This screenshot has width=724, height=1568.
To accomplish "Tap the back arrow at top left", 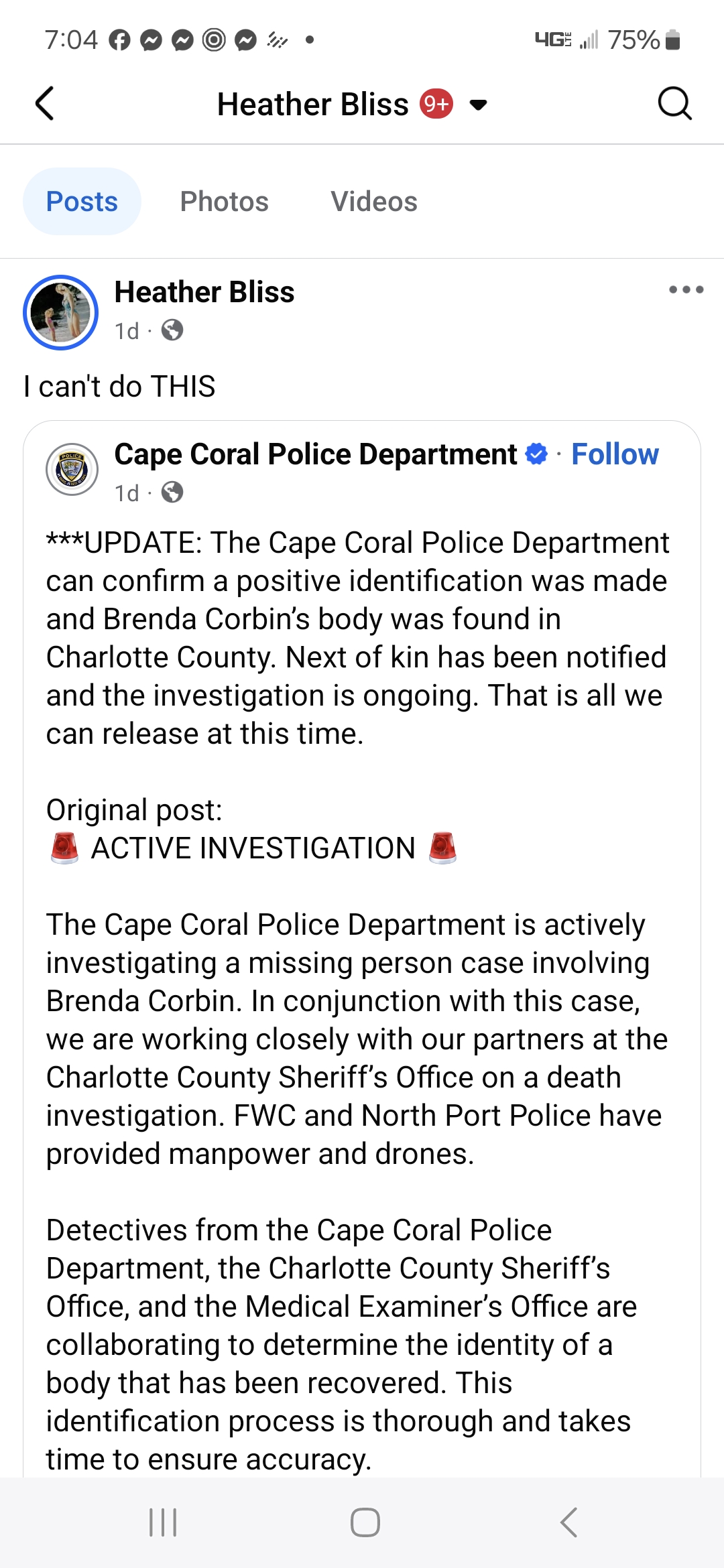I will point(44,104).
